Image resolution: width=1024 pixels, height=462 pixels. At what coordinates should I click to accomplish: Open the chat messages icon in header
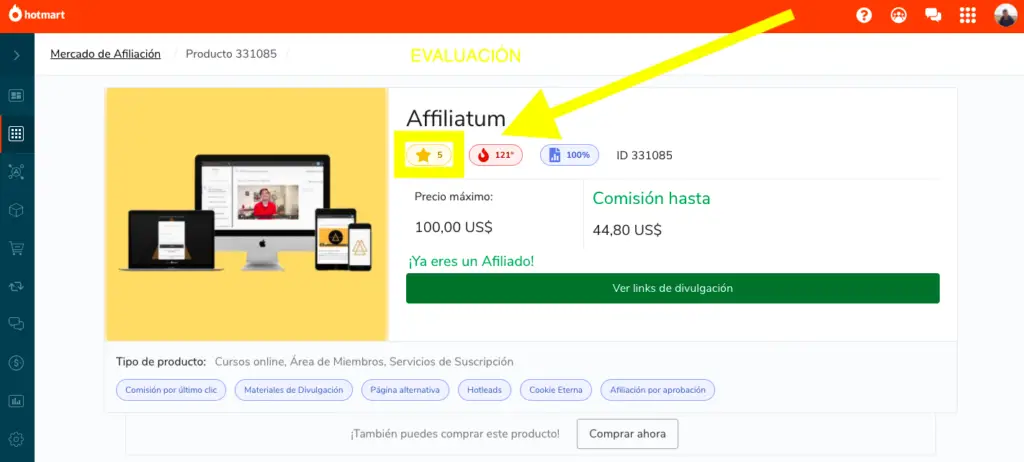click(933, 16)
